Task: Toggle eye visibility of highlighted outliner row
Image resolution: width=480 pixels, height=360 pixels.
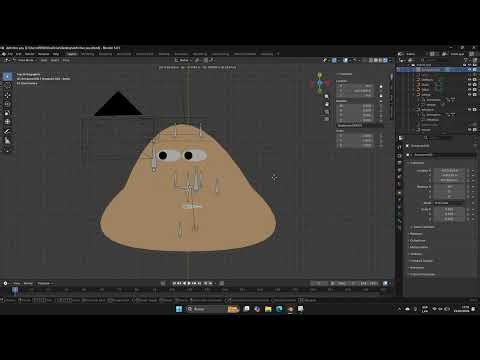Action: [470, 70]
